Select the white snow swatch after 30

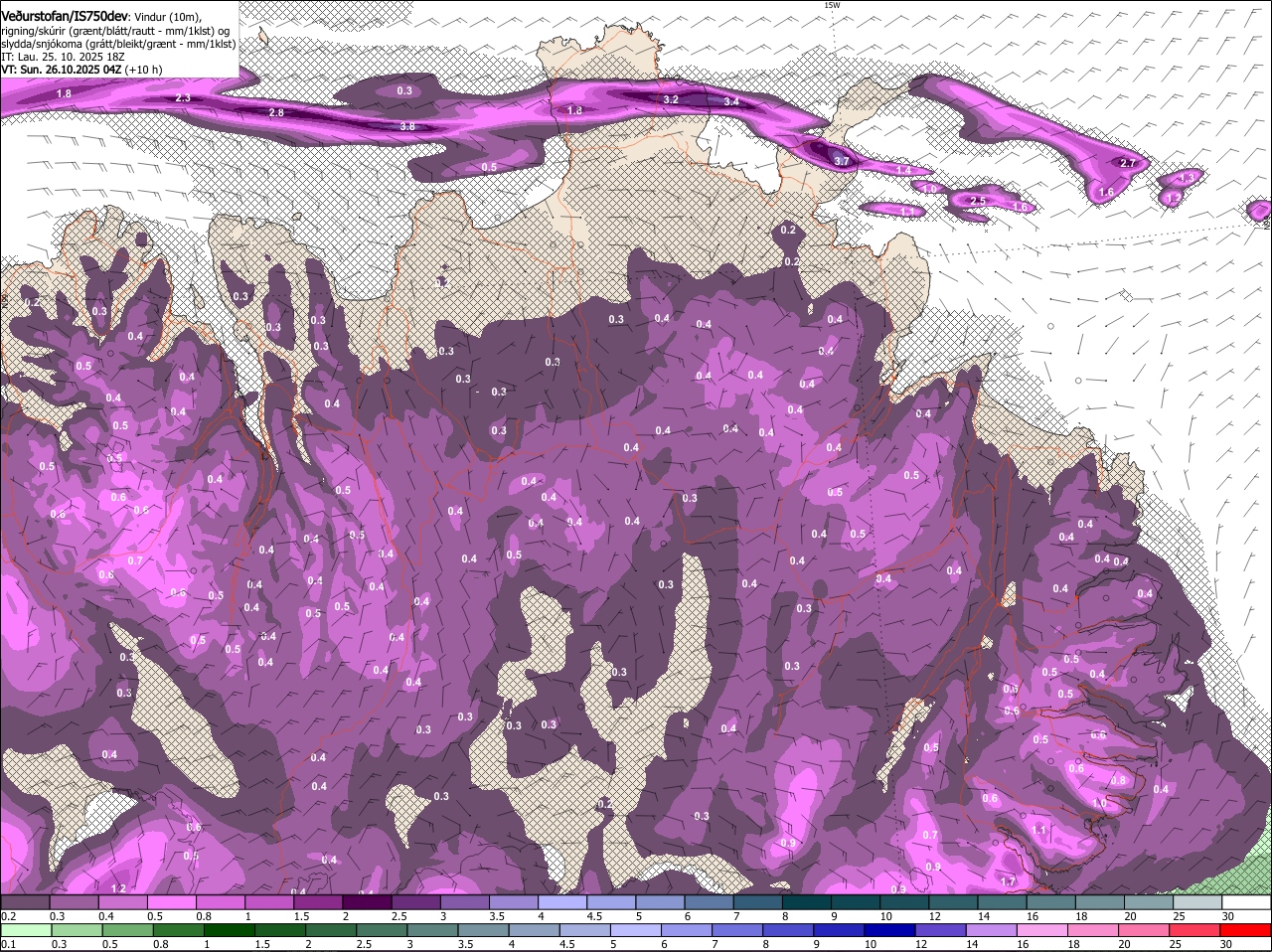coord(1246,902)
